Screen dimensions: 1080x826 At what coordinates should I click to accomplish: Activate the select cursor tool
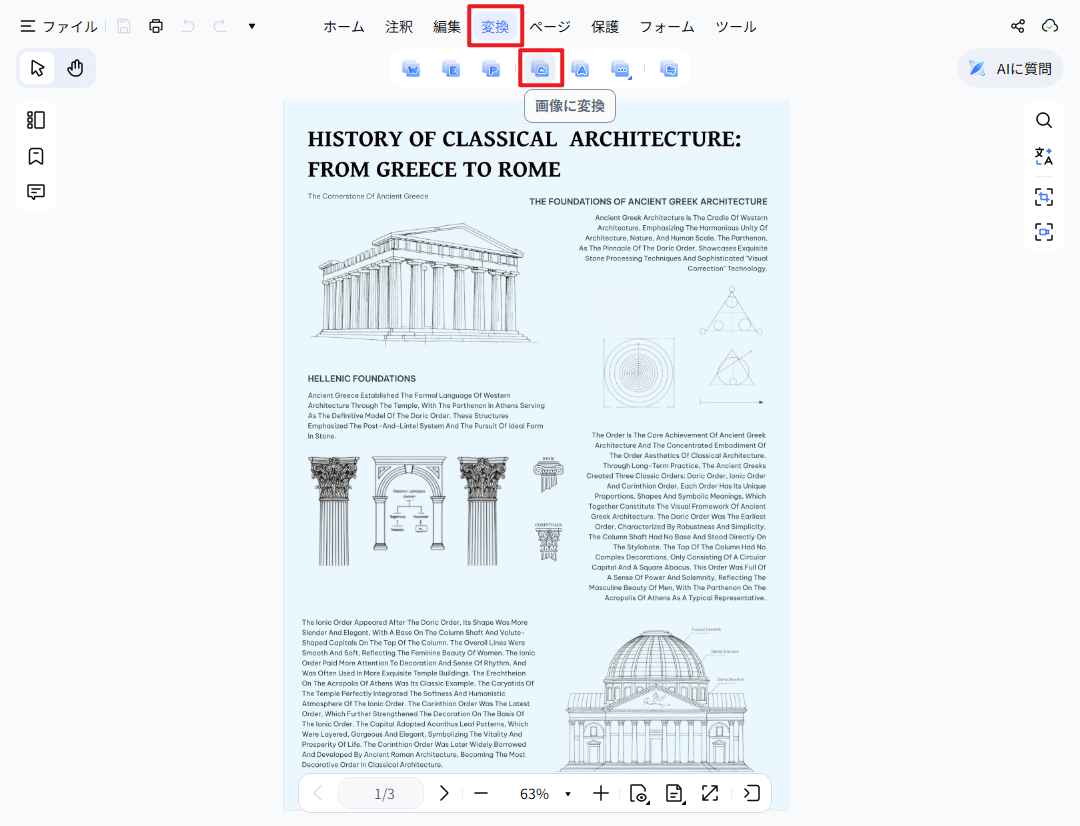pos(37,68)
